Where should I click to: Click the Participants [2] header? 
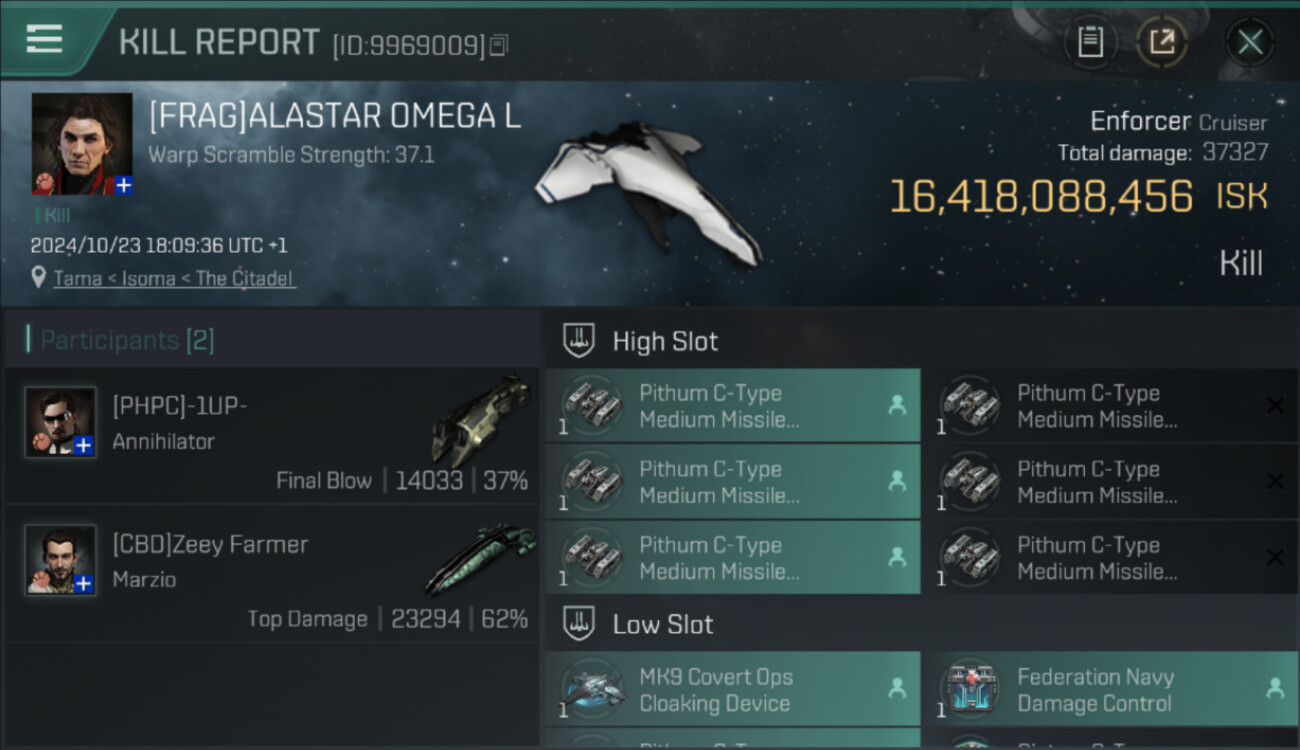(x=127, y=340)
